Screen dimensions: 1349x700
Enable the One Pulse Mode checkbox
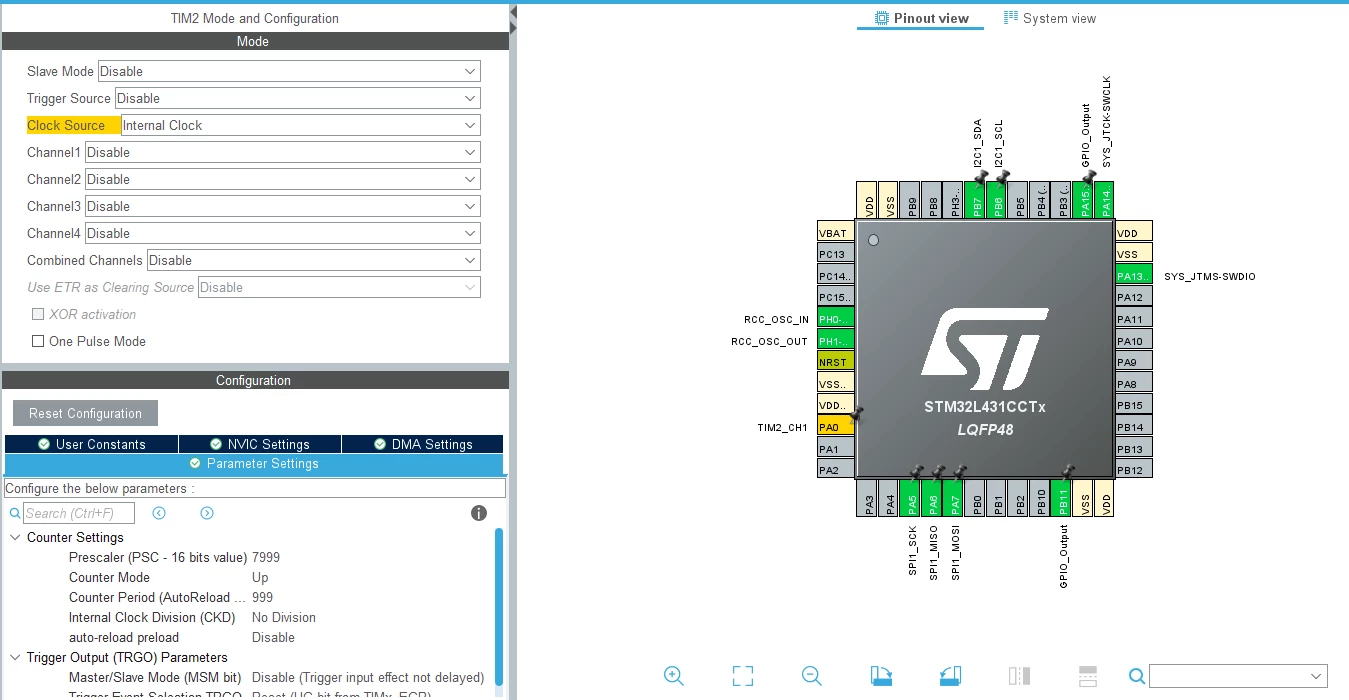point(38,341)
